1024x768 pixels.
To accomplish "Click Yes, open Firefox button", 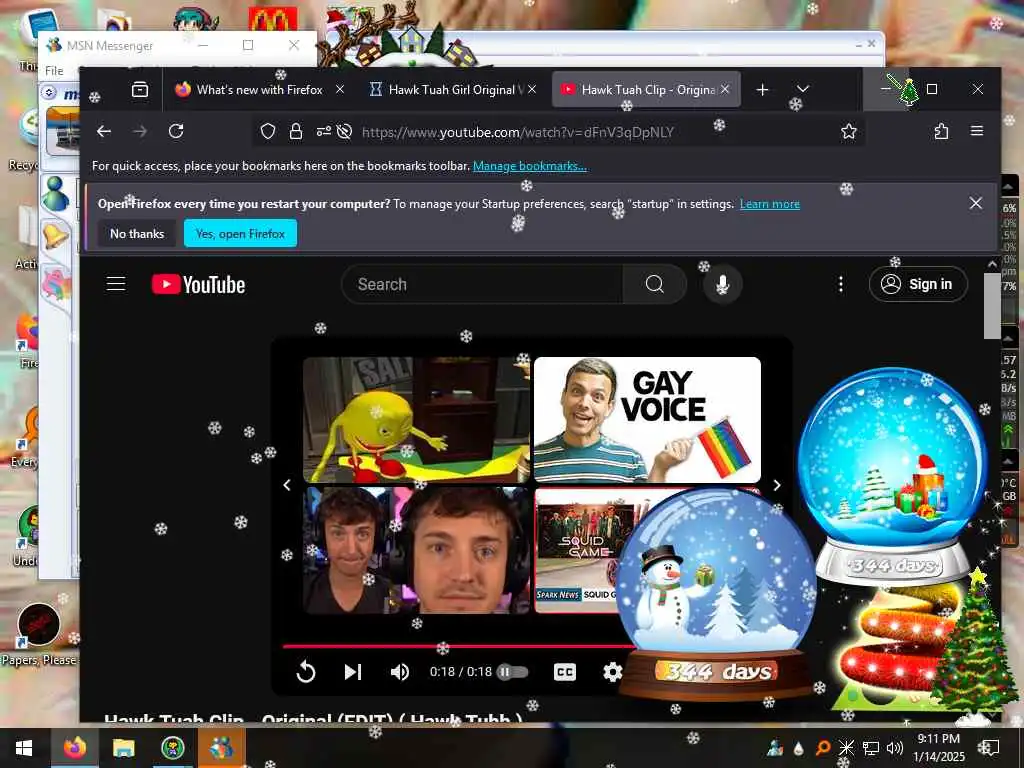I will (x=240, y=234).
